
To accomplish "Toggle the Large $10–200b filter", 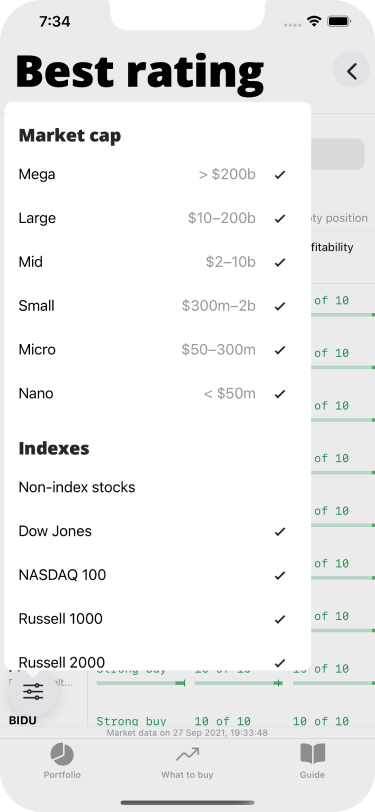I will 160,218.
